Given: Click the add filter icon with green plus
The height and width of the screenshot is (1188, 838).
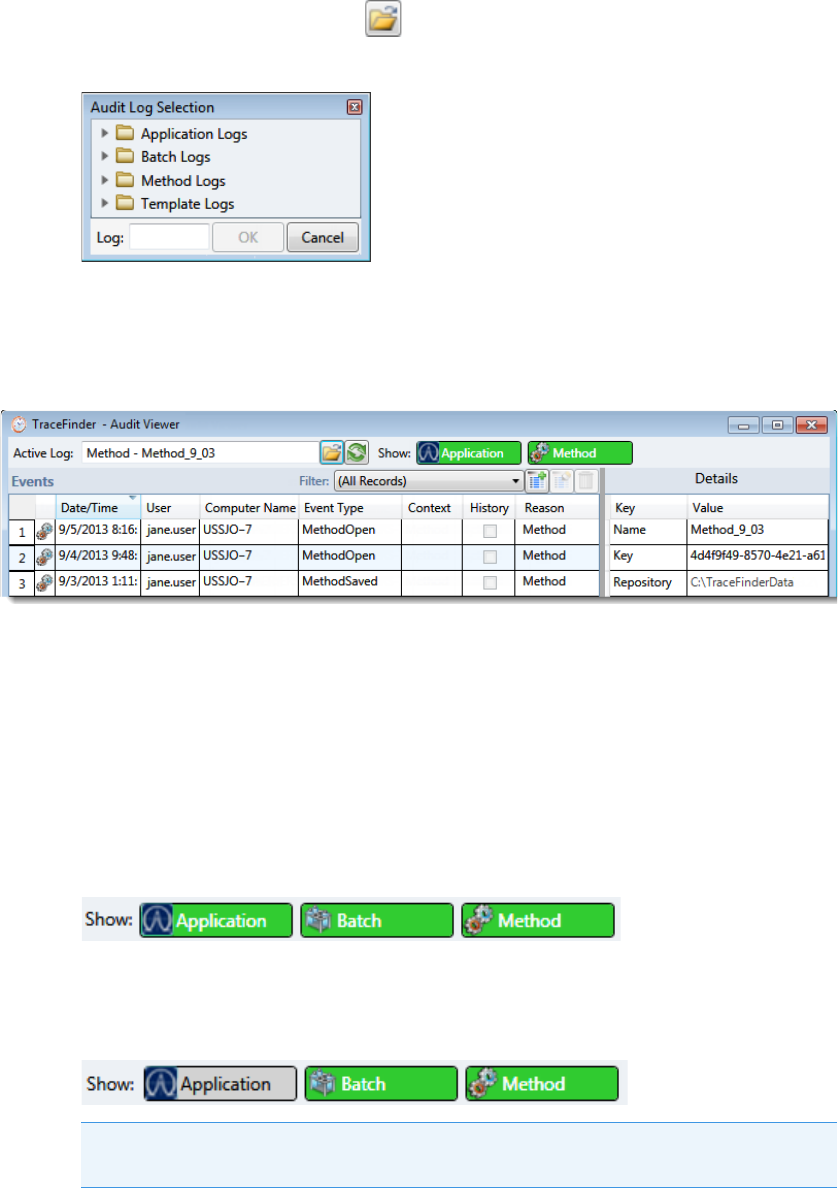Looking at the screenshot, I should pyautogui.click(x=537, y=481).
